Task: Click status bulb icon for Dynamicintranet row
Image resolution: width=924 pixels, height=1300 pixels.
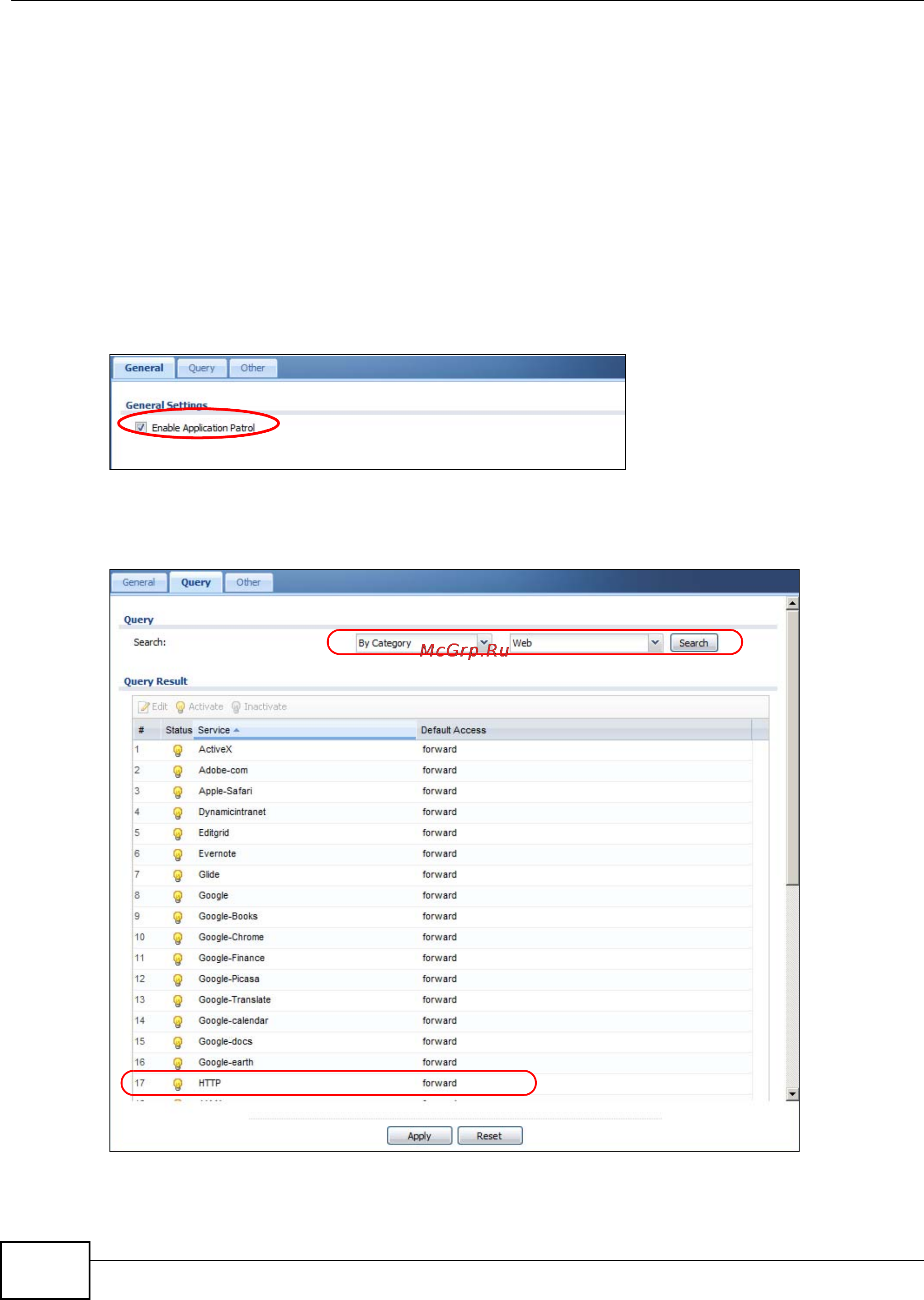Action: [x=177, y=813]
